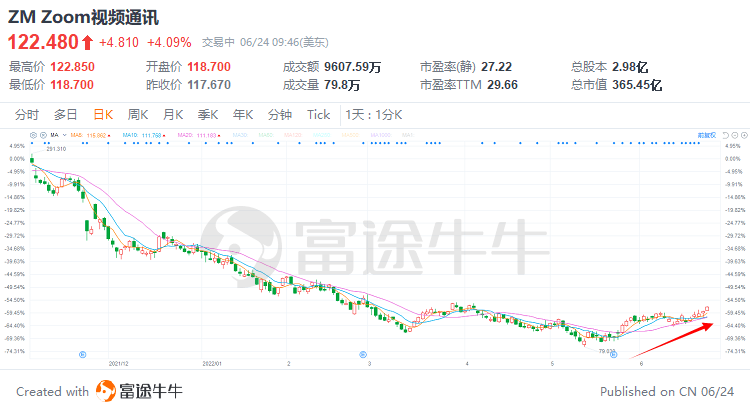Viewport: 750px width, 412px height.
Task: Click the blue event marker near 79.030 low
Action: click(614, 355)
